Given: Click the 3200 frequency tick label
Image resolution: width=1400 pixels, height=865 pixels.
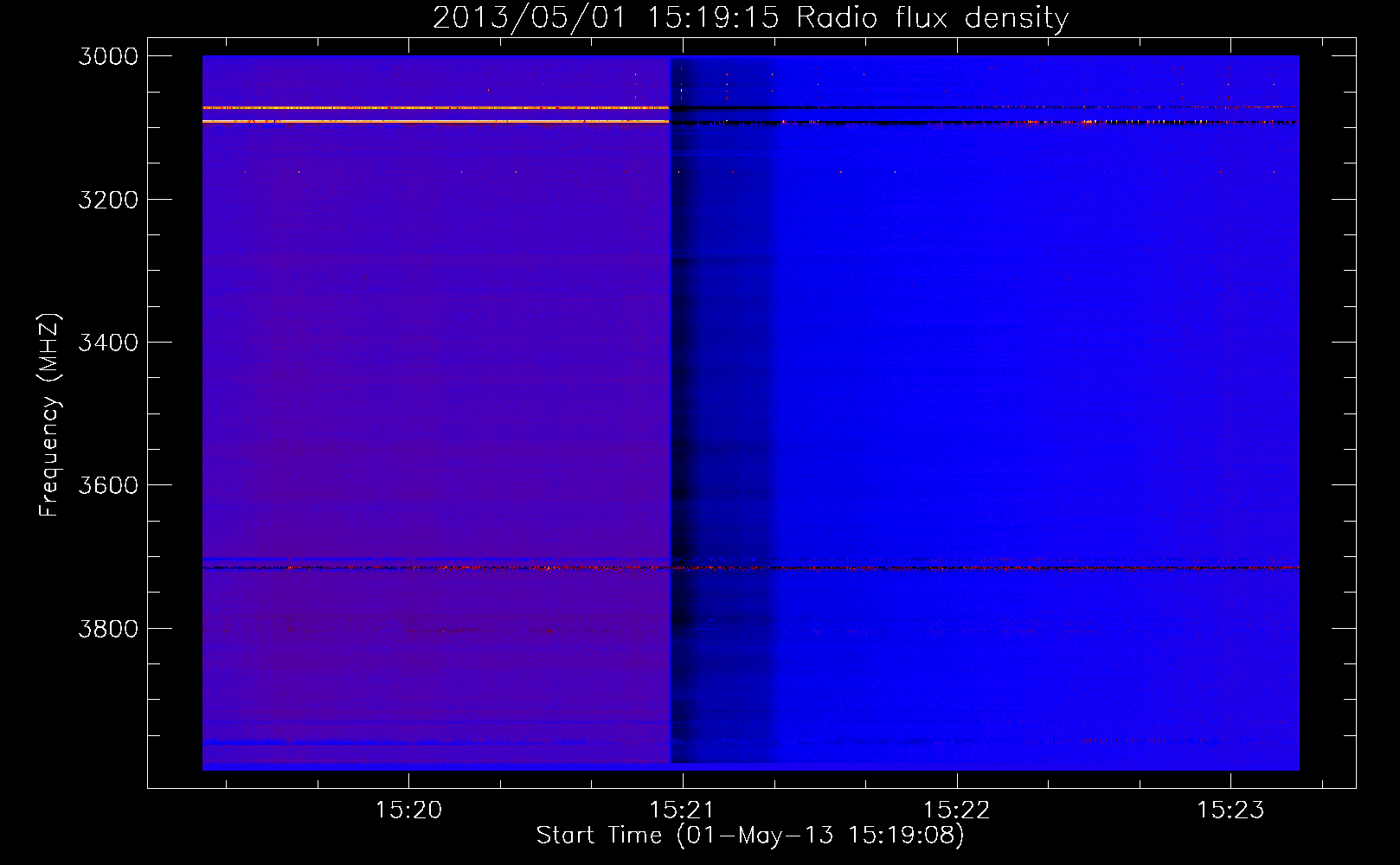Looking at the screenshot, I should tap(108, 200).
